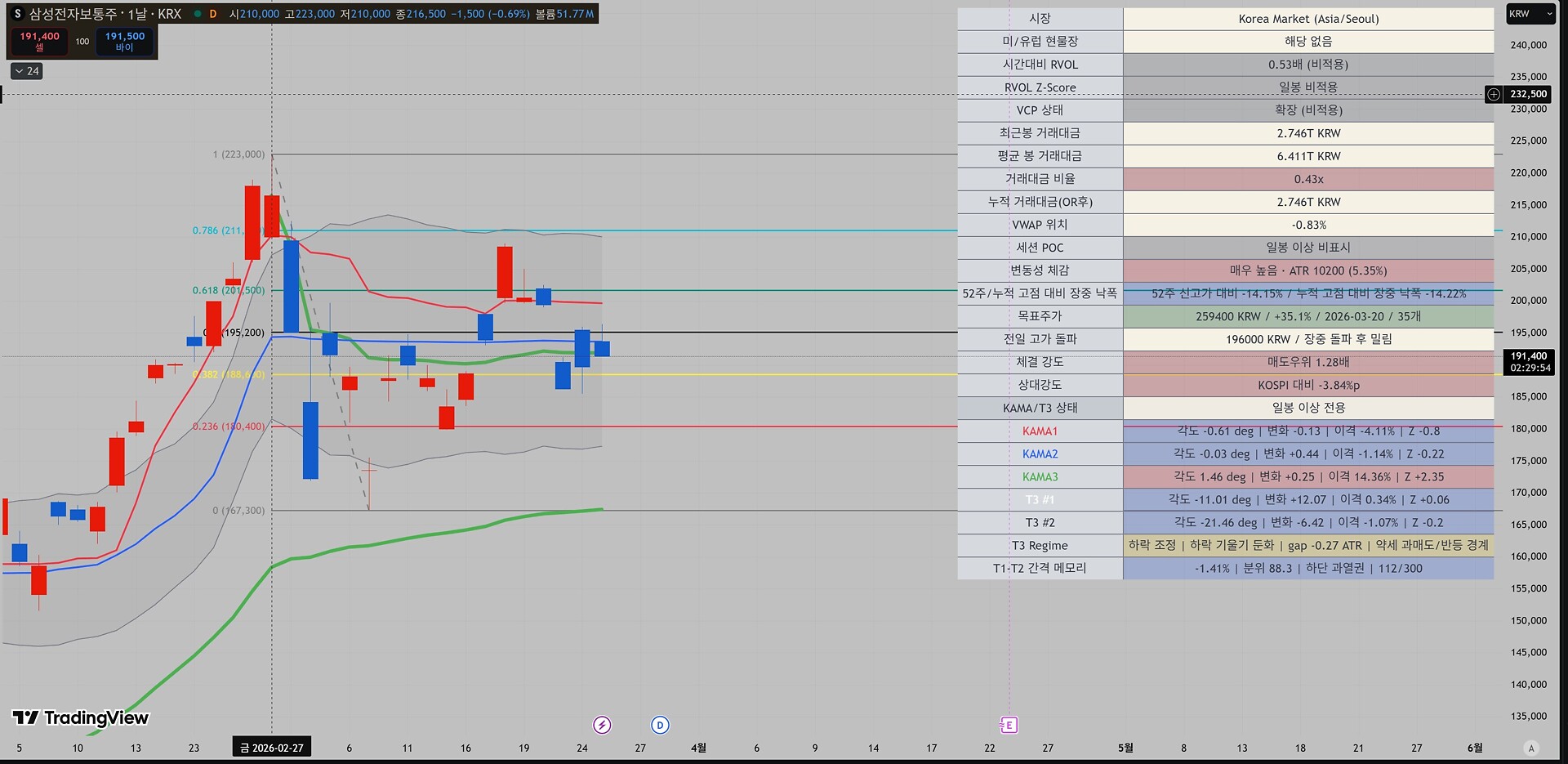Click the green market status dot
Viewport: 1568px width, 764px height.
coord(198,14)
